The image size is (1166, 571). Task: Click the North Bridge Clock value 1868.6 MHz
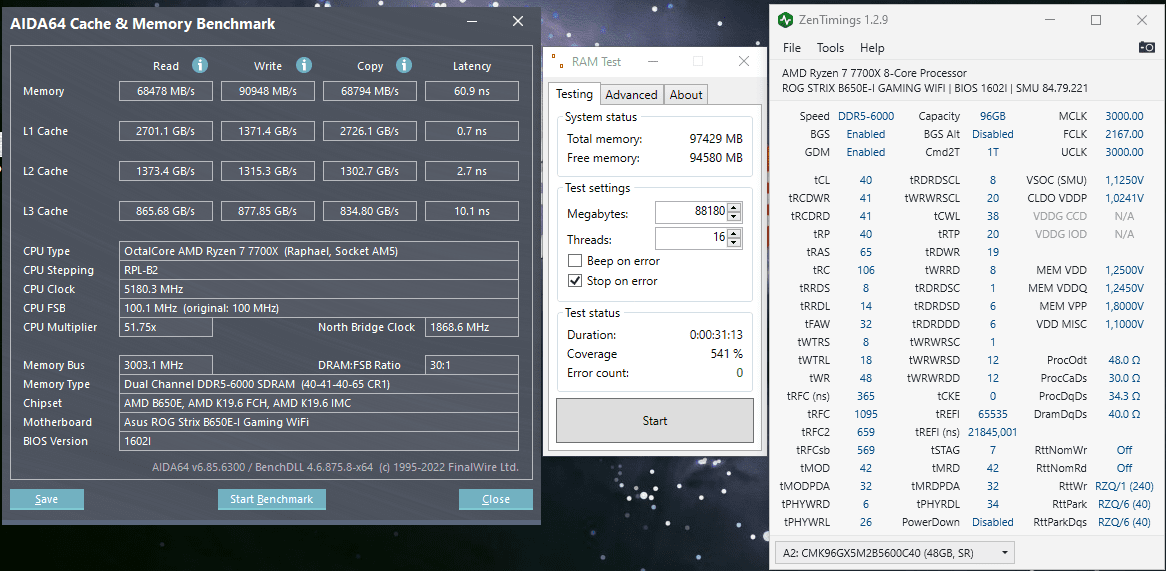tap(471, 327)
